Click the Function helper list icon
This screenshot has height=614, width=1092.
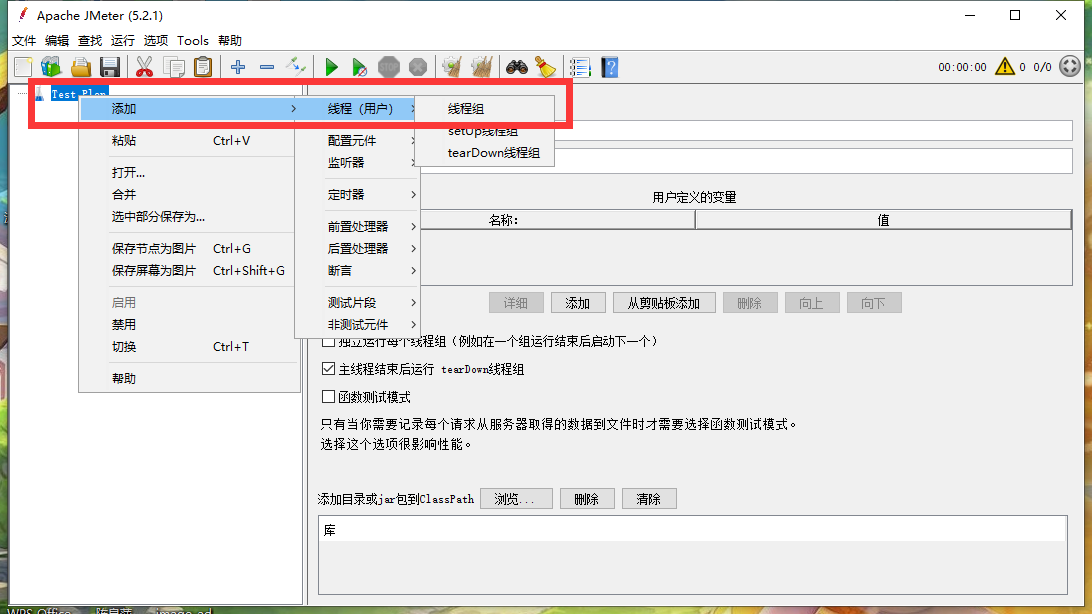580,67
